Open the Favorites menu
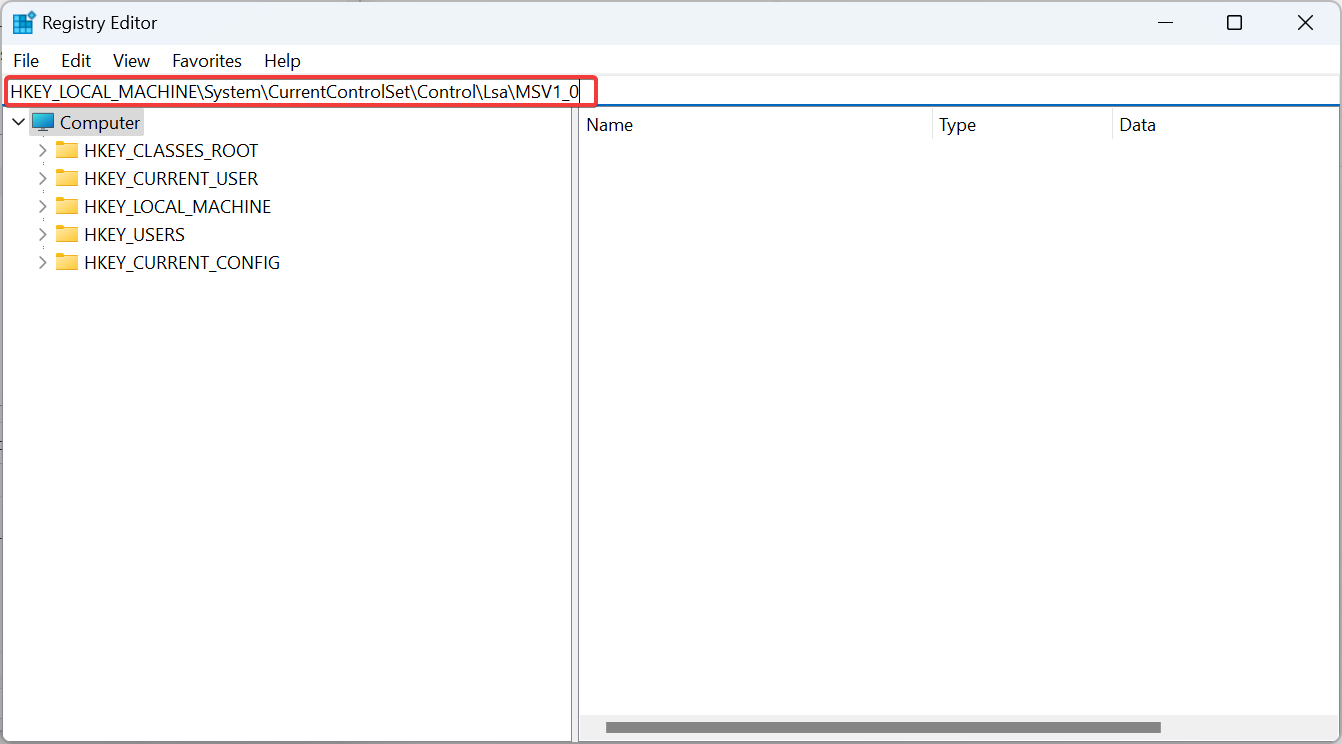Viewport: 1342px width, 744px height. pos(207,61)
